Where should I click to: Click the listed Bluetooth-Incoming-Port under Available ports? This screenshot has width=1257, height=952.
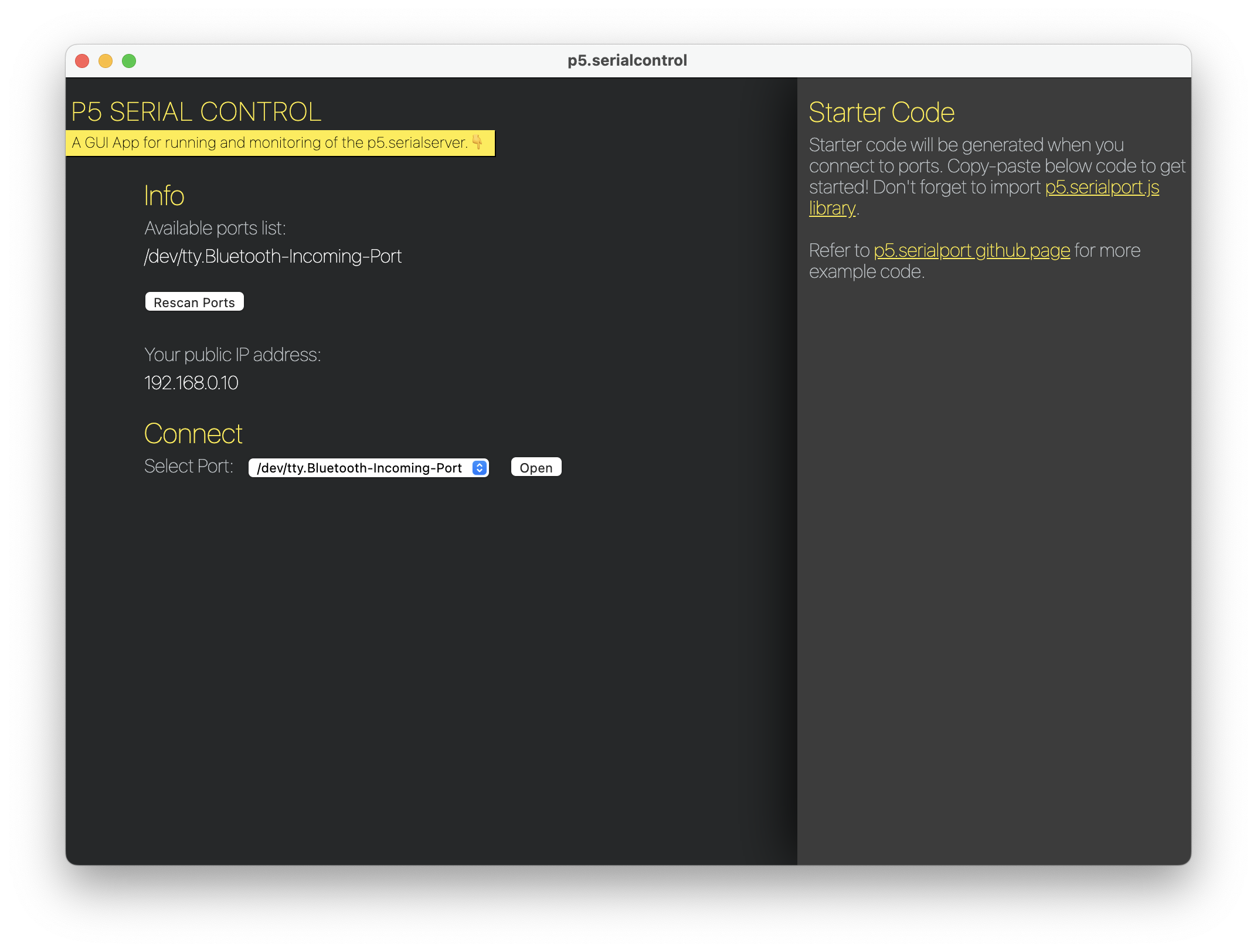coord(273,257)
